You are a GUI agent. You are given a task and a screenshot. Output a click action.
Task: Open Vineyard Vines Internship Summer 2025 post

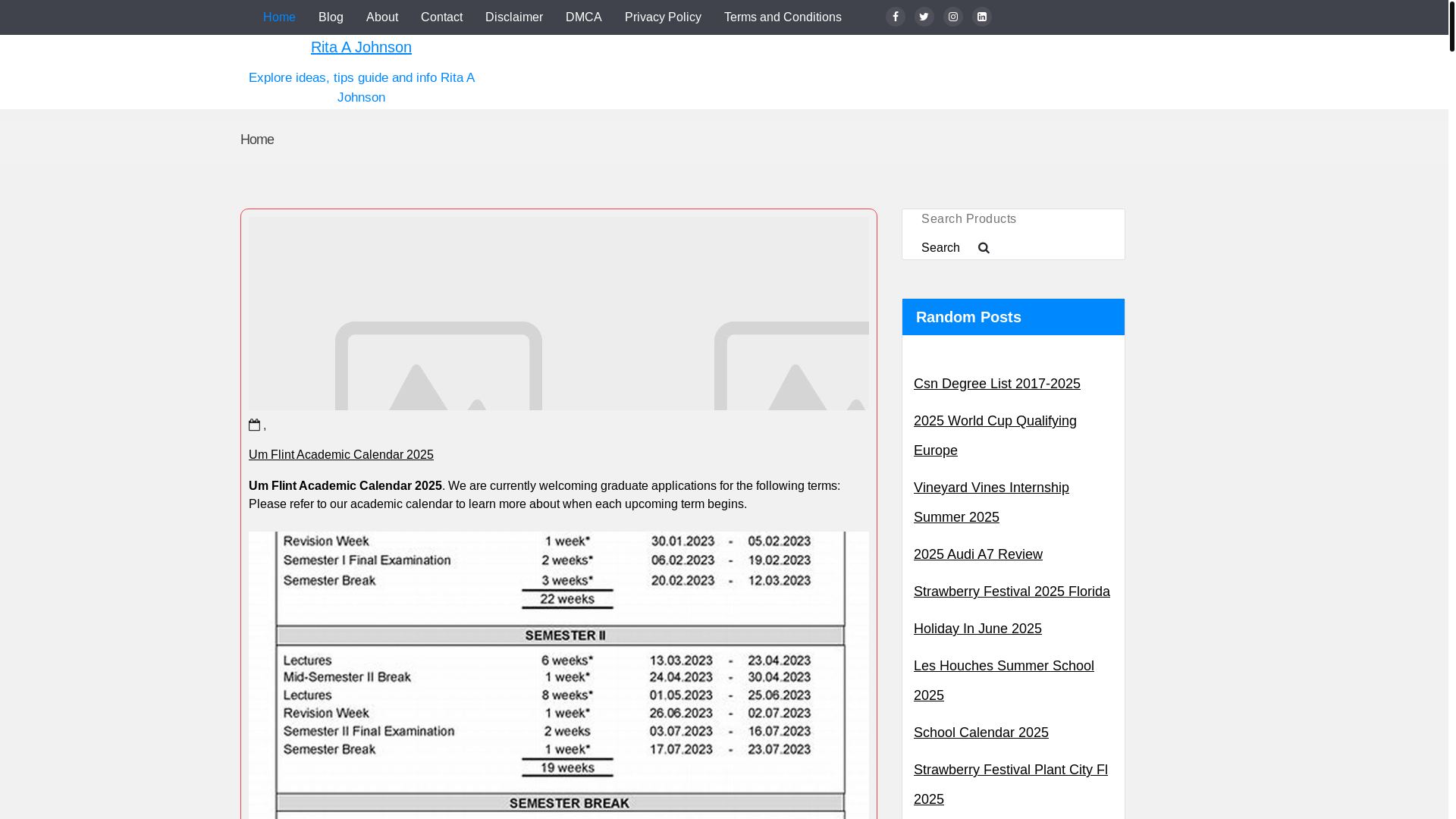click(x=991, y=502)
